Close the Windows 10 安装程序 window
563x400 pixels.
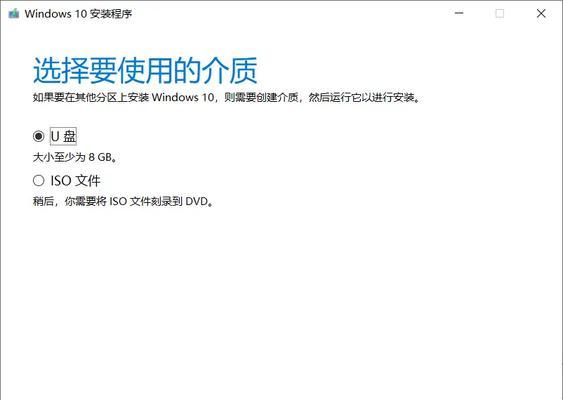541,13
